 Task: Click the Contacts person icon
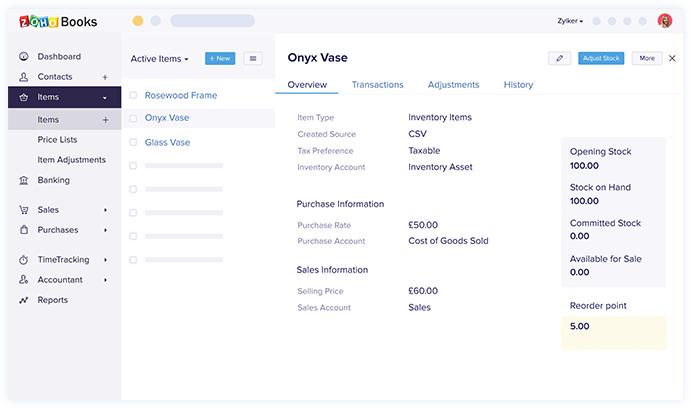pos(24,77)
